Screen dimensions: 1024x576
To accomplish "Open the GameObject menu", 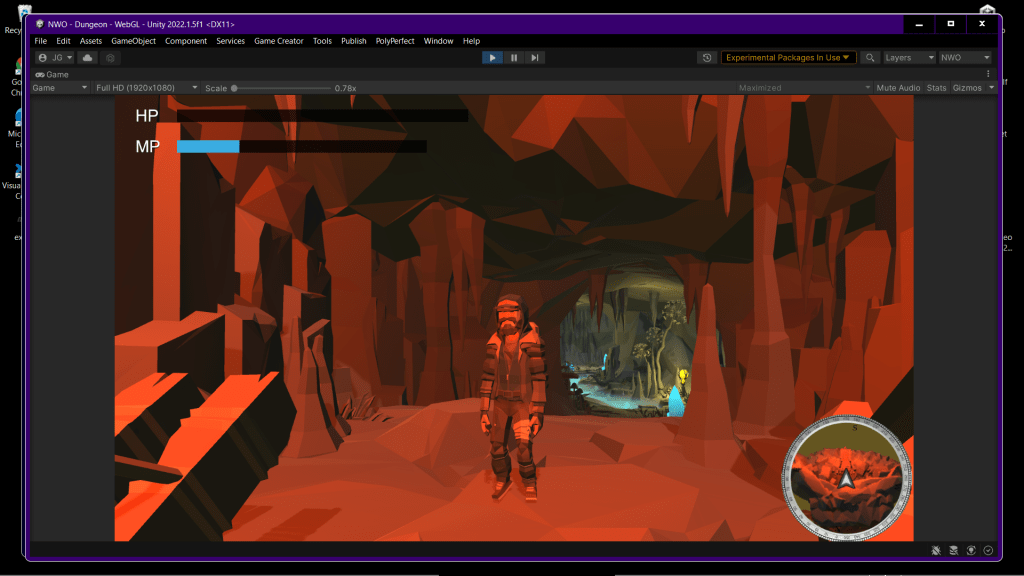I will (x=133, y=41).
